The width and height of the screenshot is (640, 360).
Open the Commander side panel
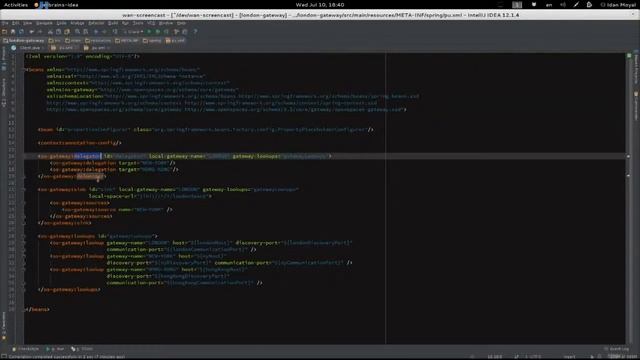[x=636, y=105]
